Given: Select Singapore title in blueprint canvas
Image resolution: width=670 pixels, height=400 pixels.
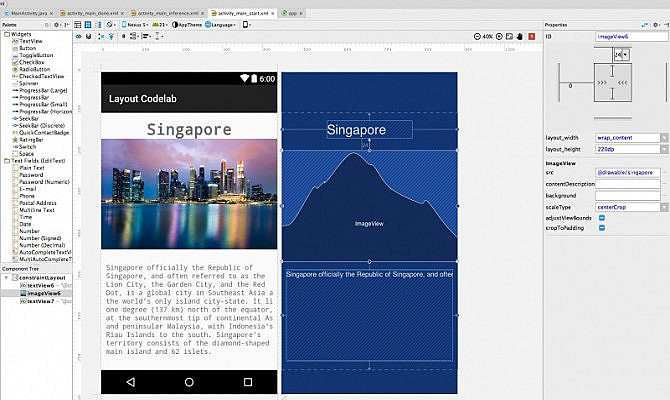Looking at the screenshot, I should click(x=370, y=129).
